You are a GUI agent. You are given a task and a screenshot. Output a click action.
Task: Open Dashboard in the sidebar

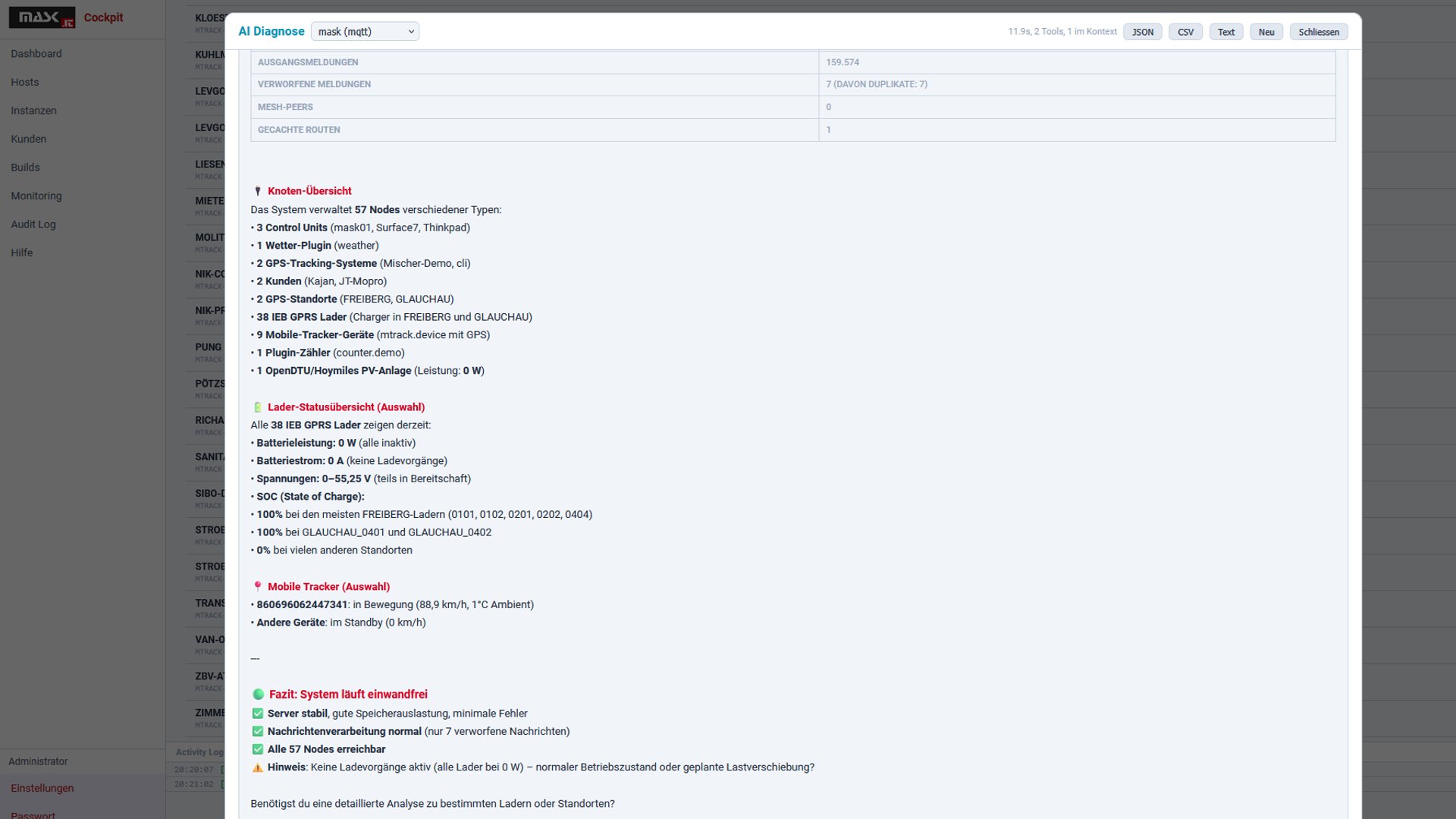click(x=36, y=54)
